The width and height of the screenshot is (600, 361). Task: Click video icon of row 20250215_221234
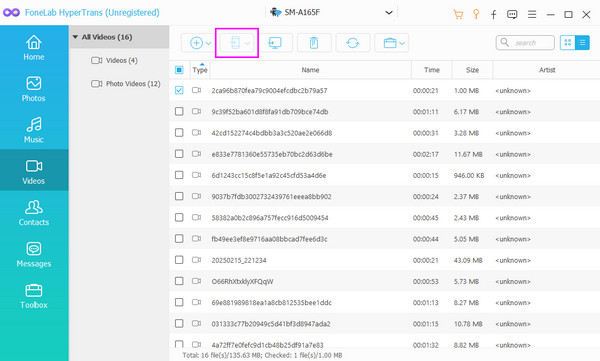click(x=196, y=260)
